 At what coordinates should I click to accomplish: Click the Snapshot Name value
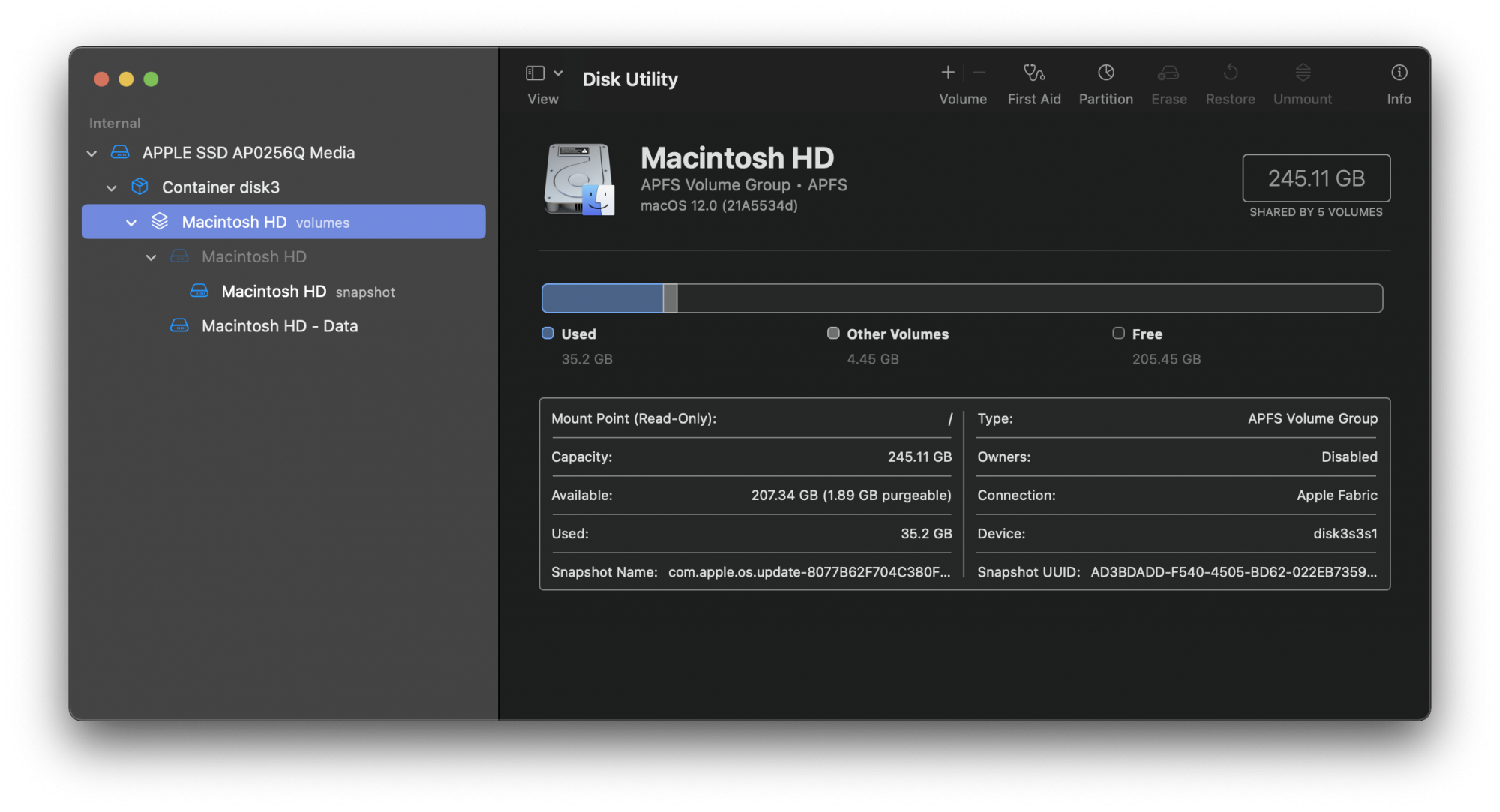pyautogui.click(x=809, y=572)
